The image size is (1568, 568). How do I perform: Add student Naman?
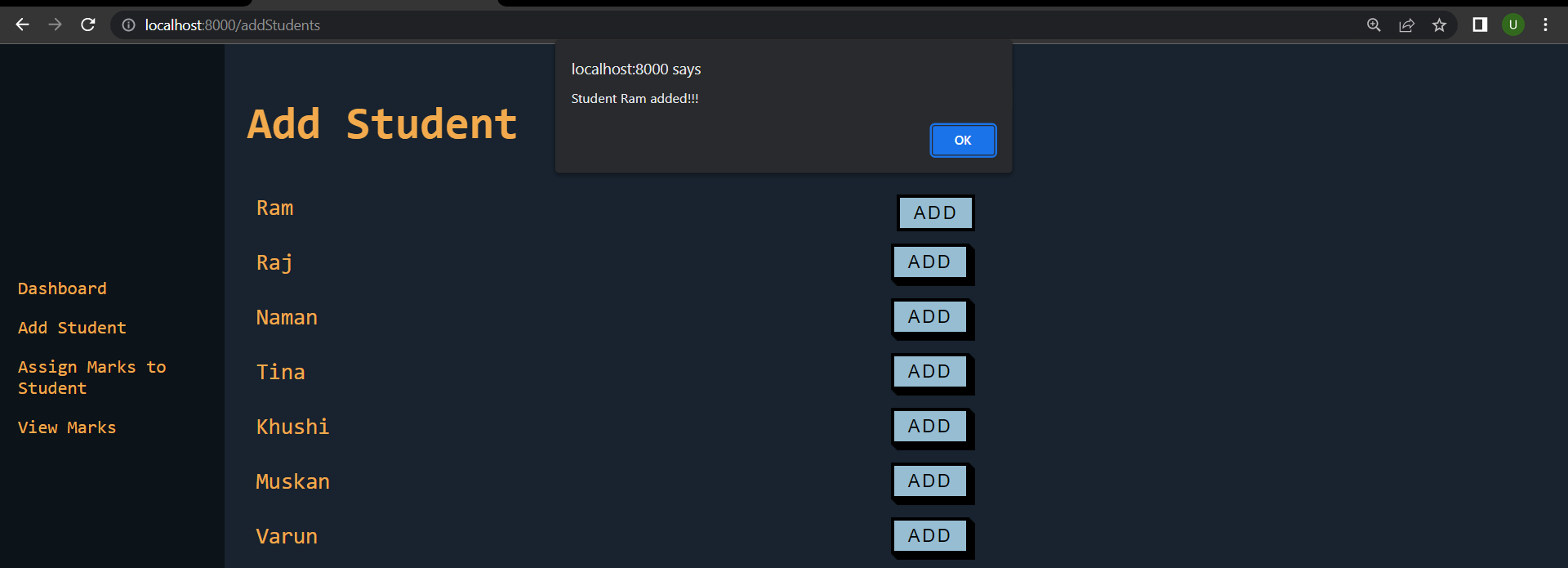point(932,319)
